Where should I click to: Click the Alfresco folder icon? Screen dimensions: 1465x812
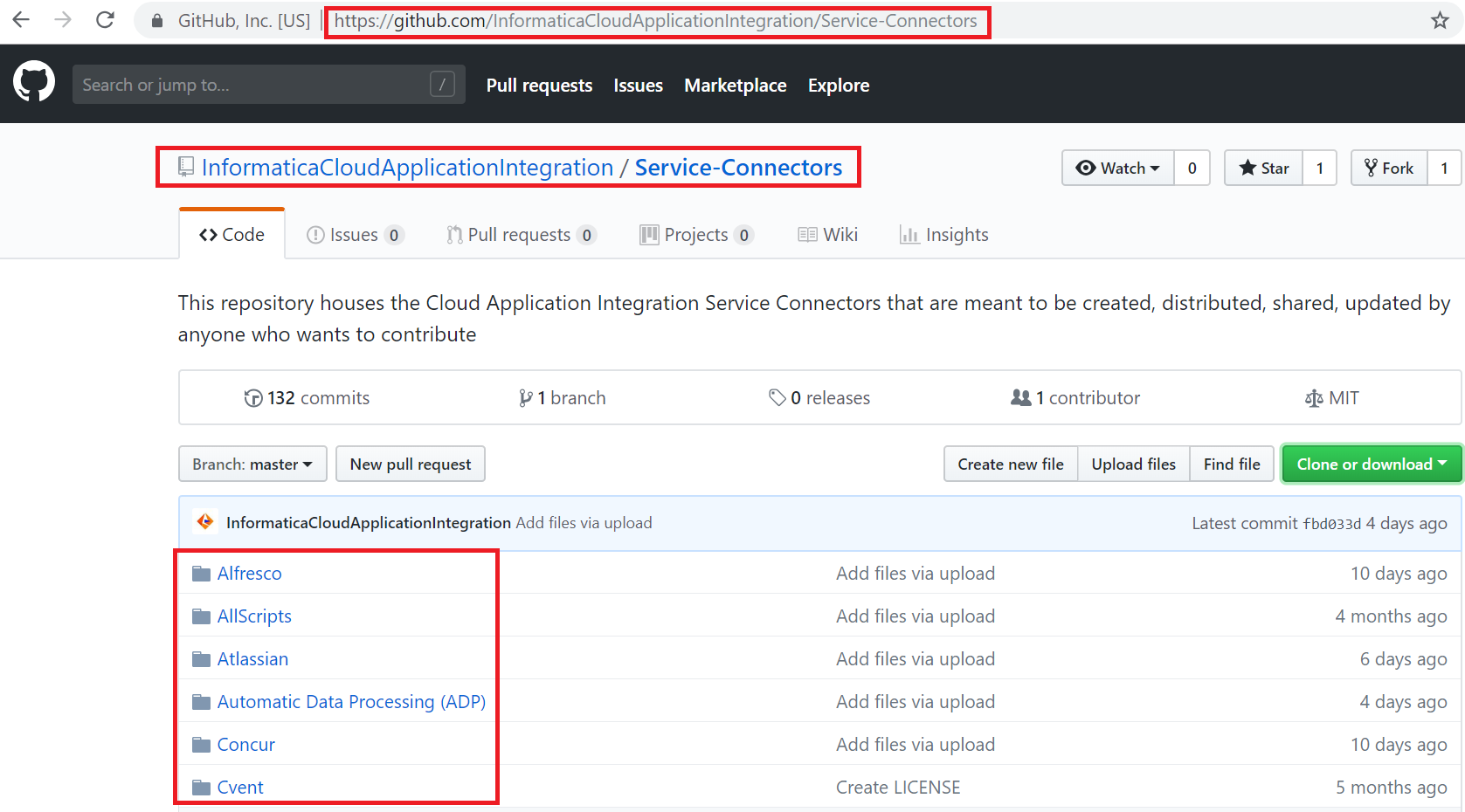click(202, 574)
